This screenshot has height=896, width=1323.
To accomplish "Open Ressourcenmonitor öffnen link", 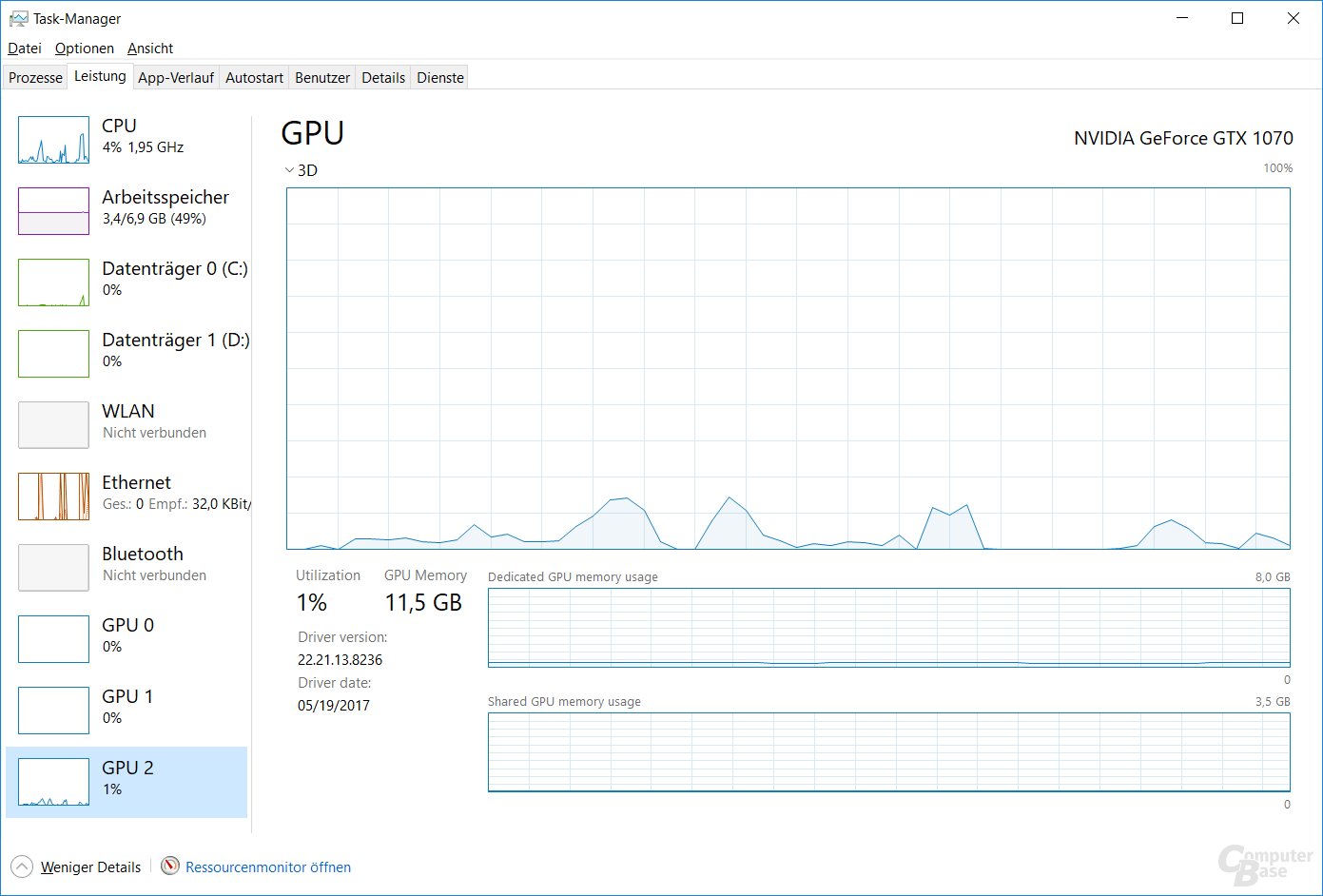I will coord(268,867).
